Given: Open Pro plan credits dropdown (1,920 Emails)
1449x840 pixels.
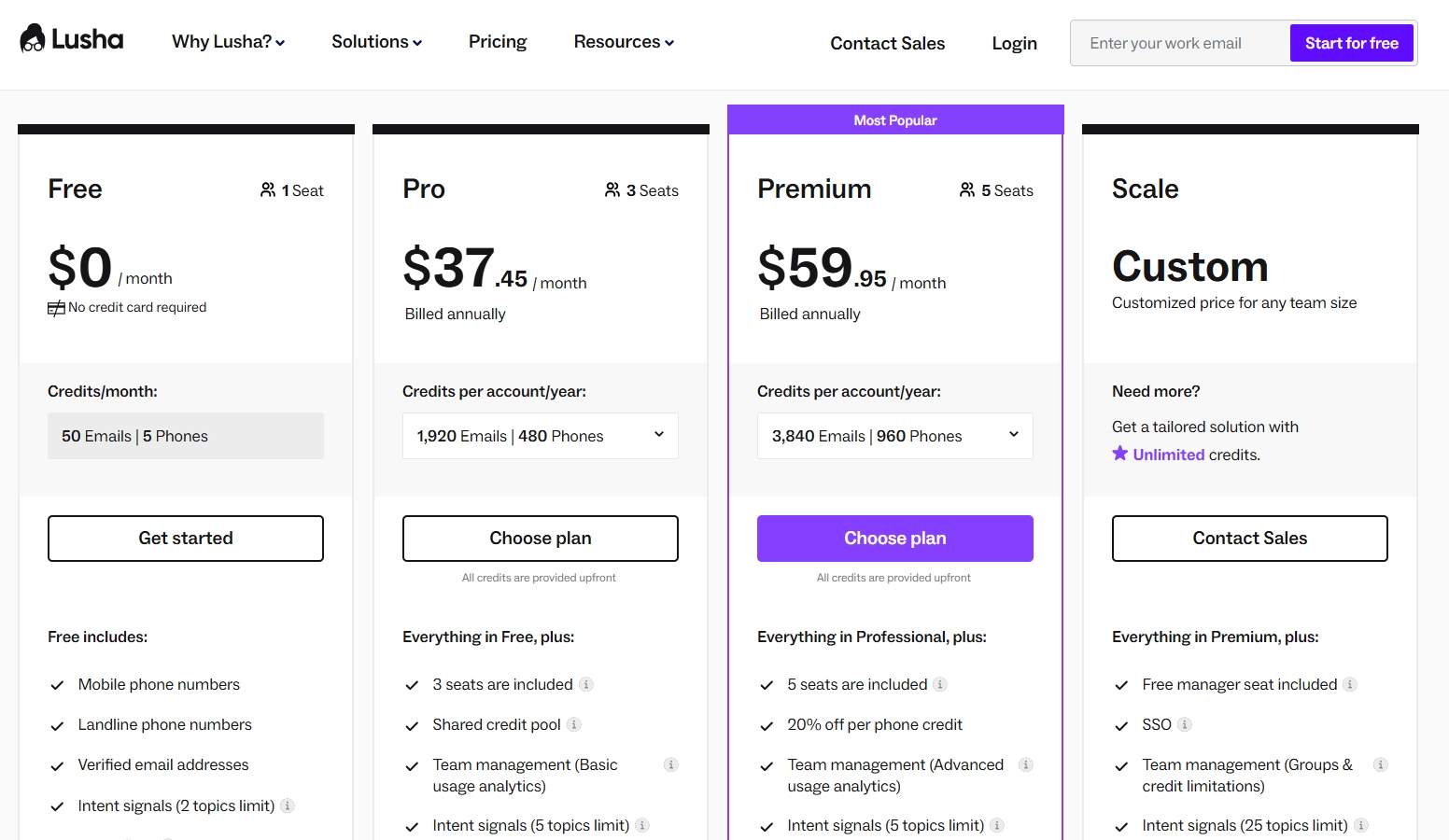Looking at the screenshot, I should pos(541,436).
